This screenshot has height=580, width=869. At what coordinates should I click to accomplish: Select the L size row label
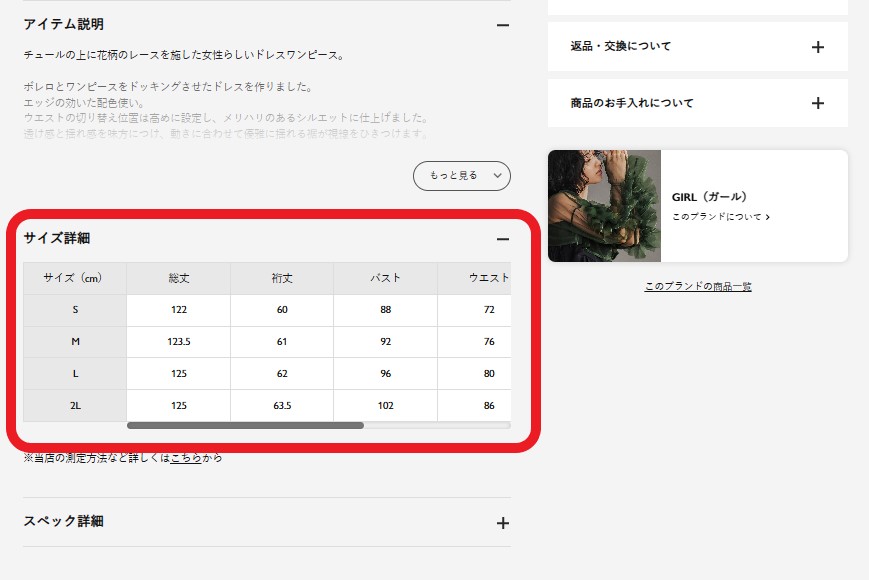click(x=75, y=374)
